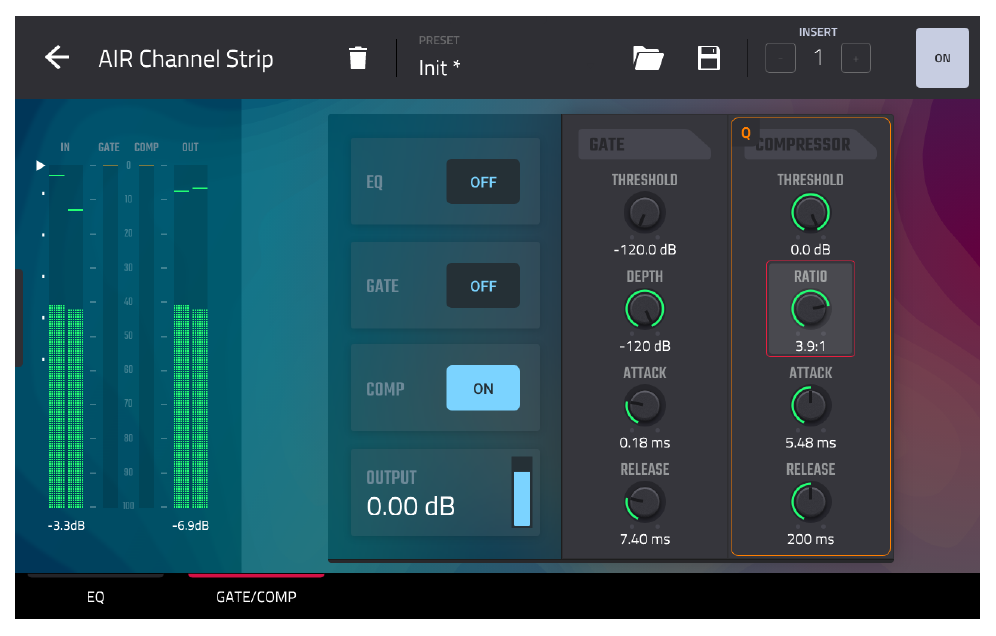This screenshot has height=636, width=996.
Task: Click the insert plus stepper
Action: (x=855, y=58)
